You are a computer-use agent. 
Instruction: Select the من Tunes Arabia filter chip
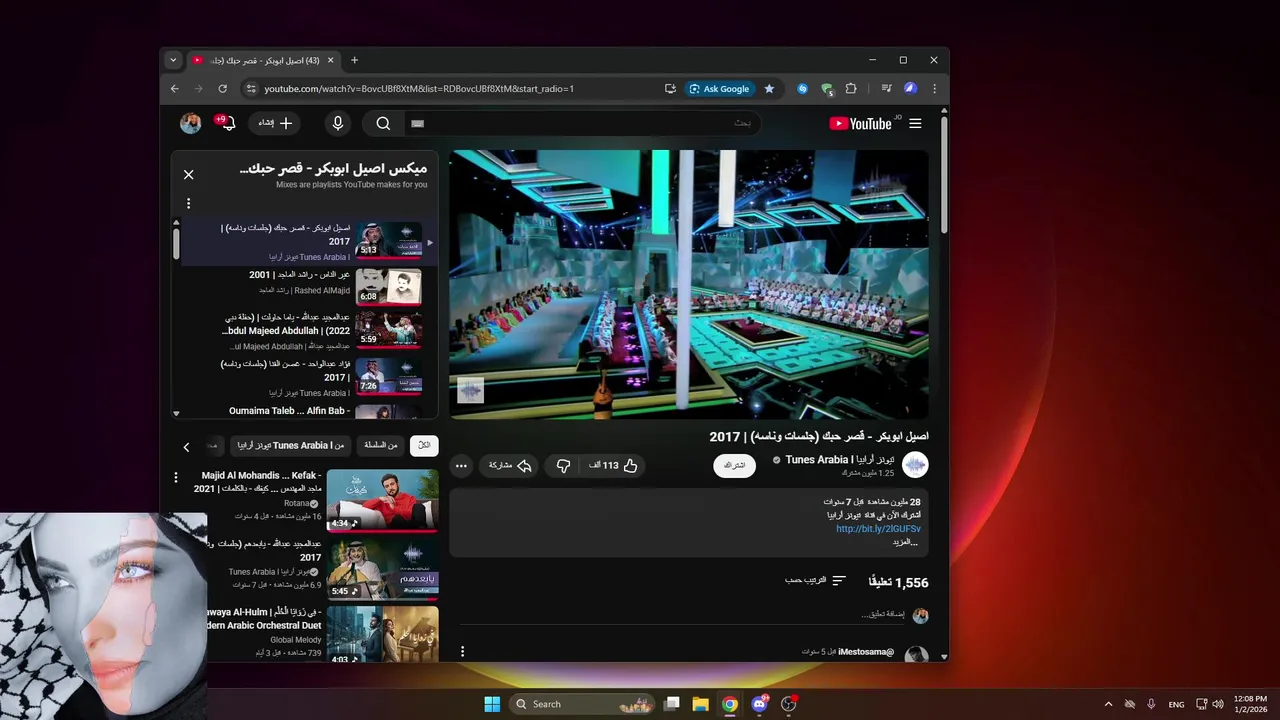(290, 445)
